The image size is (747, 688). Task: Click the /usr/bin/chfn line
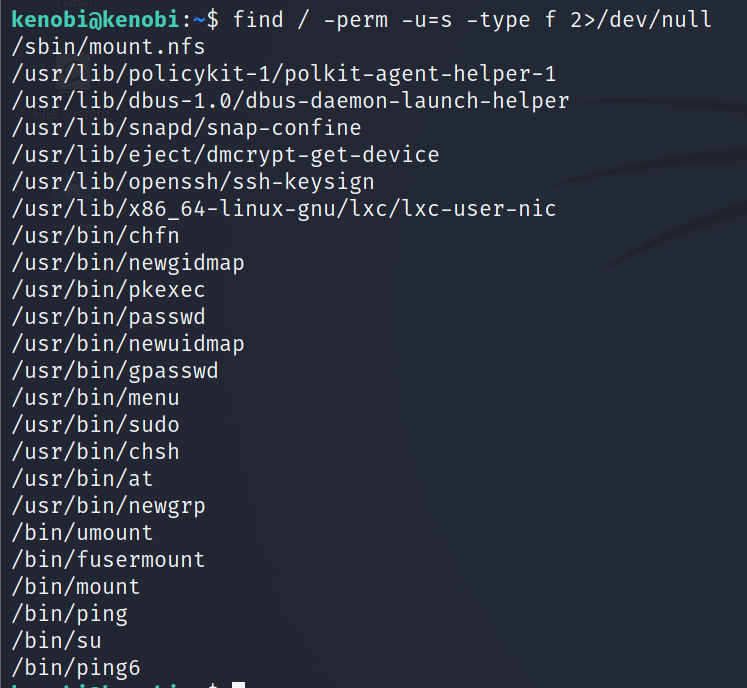96,236
